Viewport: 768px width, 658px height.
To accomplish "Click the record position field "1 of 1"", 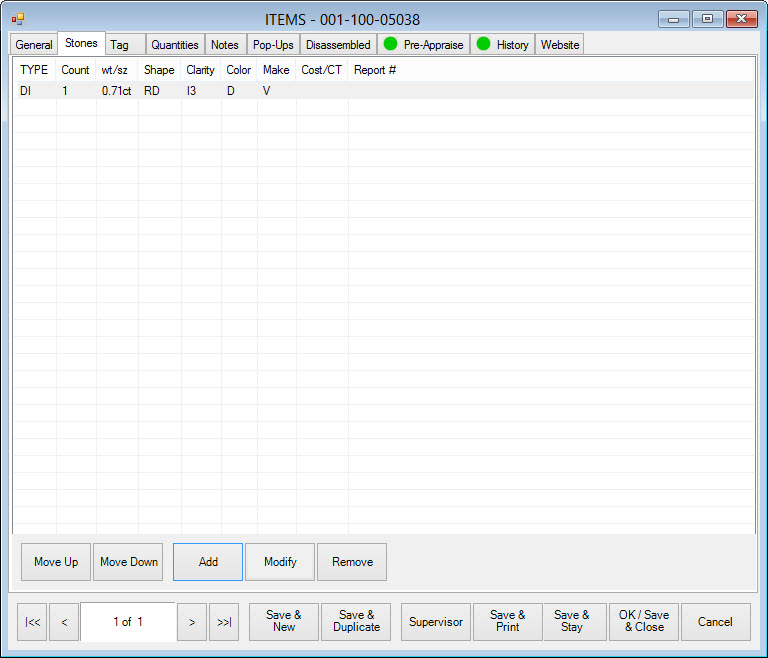I will click(128, 622).
